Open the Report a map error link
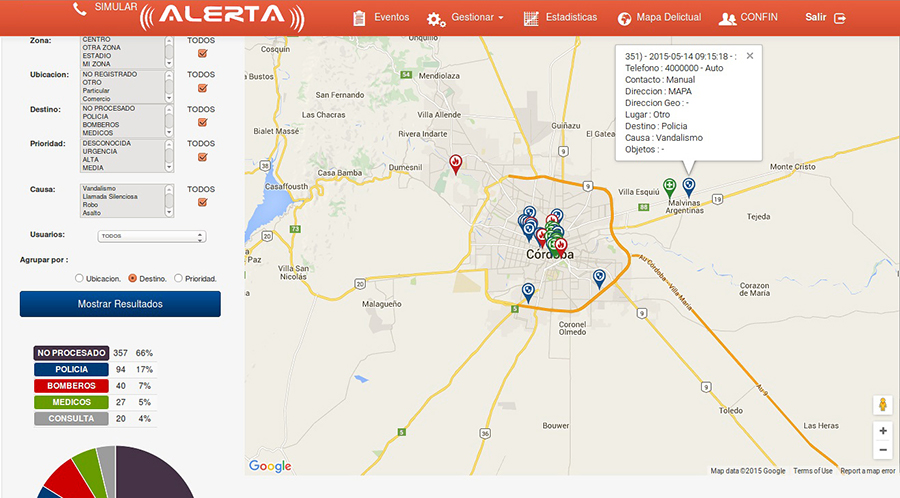The height and width of the screenshot is (498, 900). pyautogui.click(x=868, y=471)
